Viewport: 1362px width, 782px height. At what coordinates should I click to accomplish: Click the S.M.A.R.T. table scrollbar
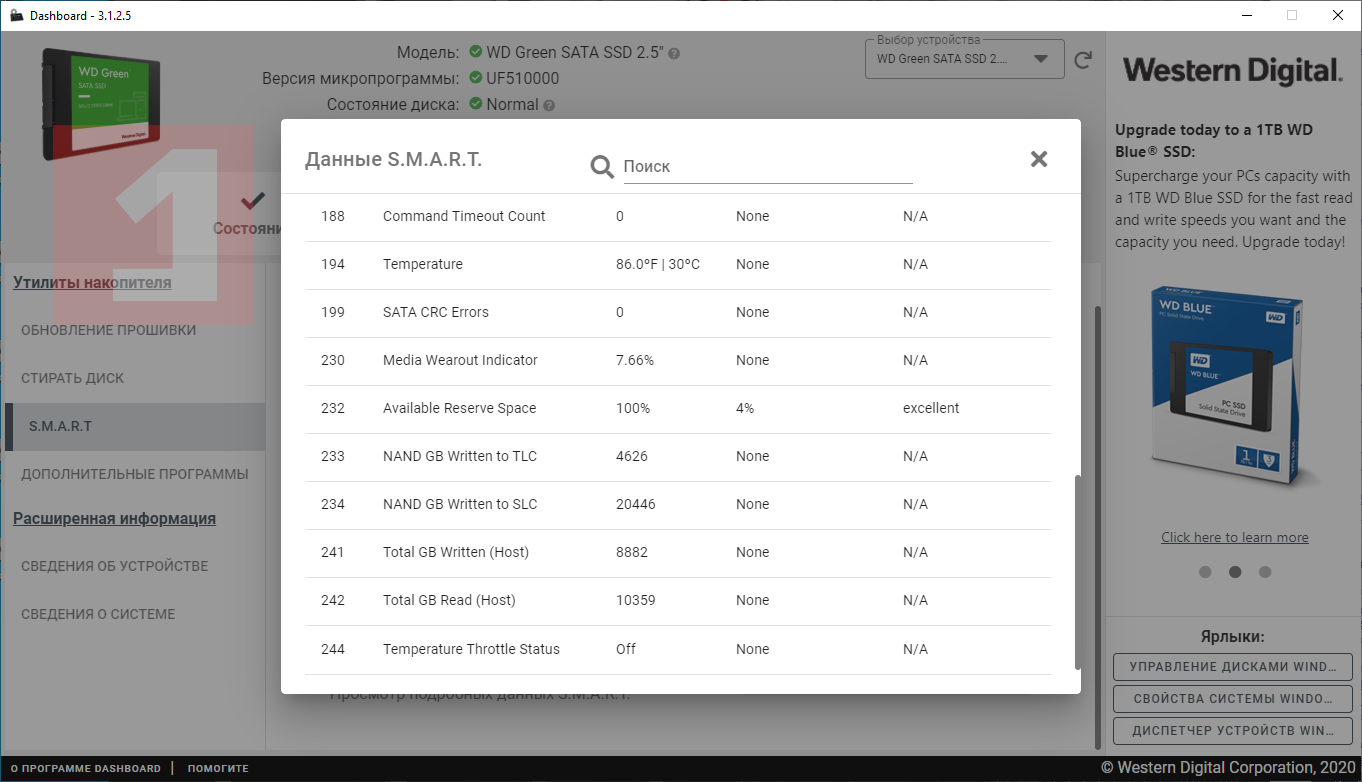click(x=1077, y=570)
